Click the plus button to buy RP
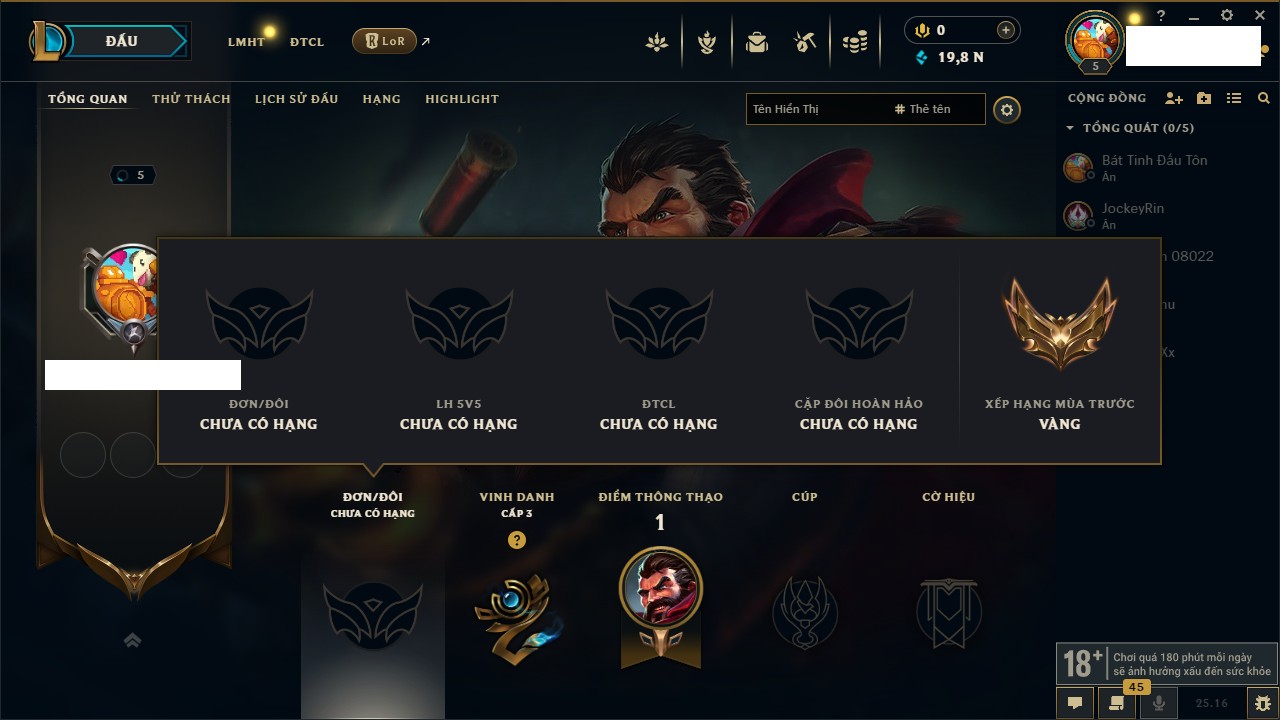This screenshot has width=1280, height=720. click(x=1005, y=30)
